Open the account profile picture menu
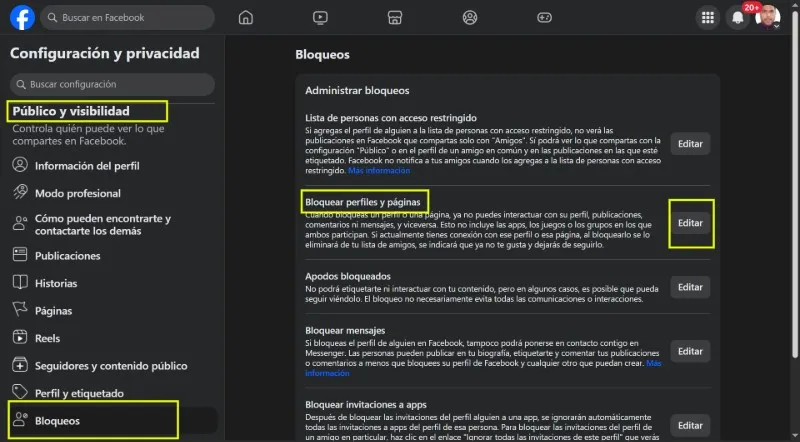Viewport: 800px width, 442px height. click(x=768, y=17)
